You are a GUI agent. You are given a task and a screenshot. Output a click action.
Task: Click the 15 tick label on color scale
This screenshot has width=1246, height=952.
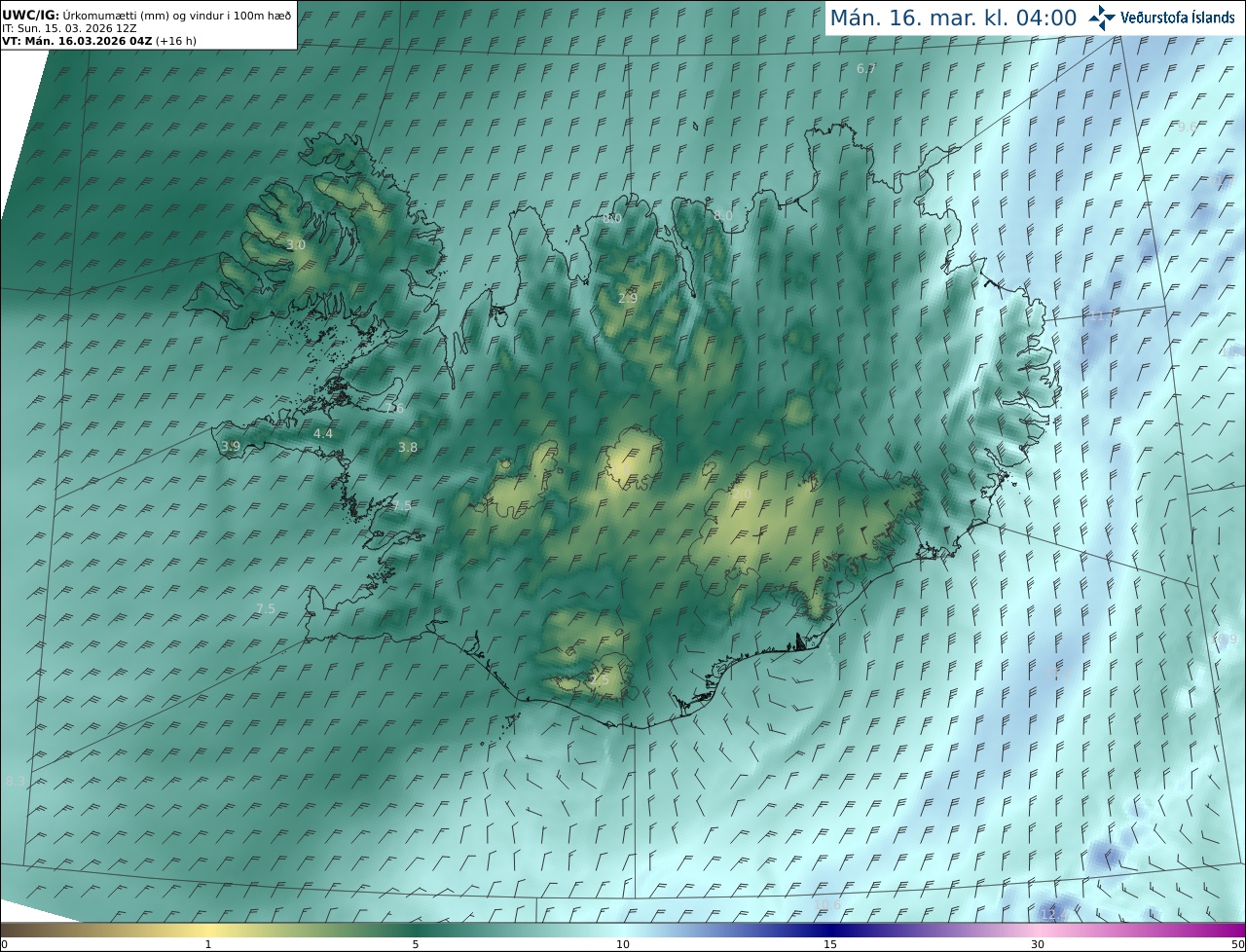(x=830, y=944)
